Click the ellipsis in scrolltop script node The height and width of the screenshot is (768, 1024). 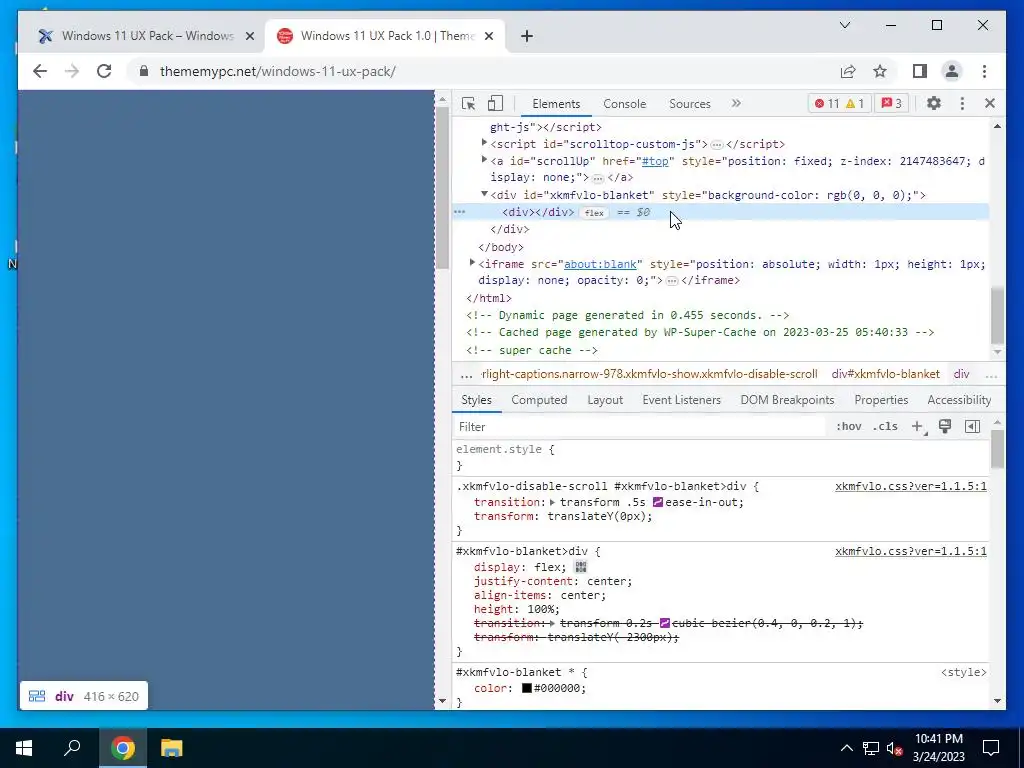(x=717, y=144)
